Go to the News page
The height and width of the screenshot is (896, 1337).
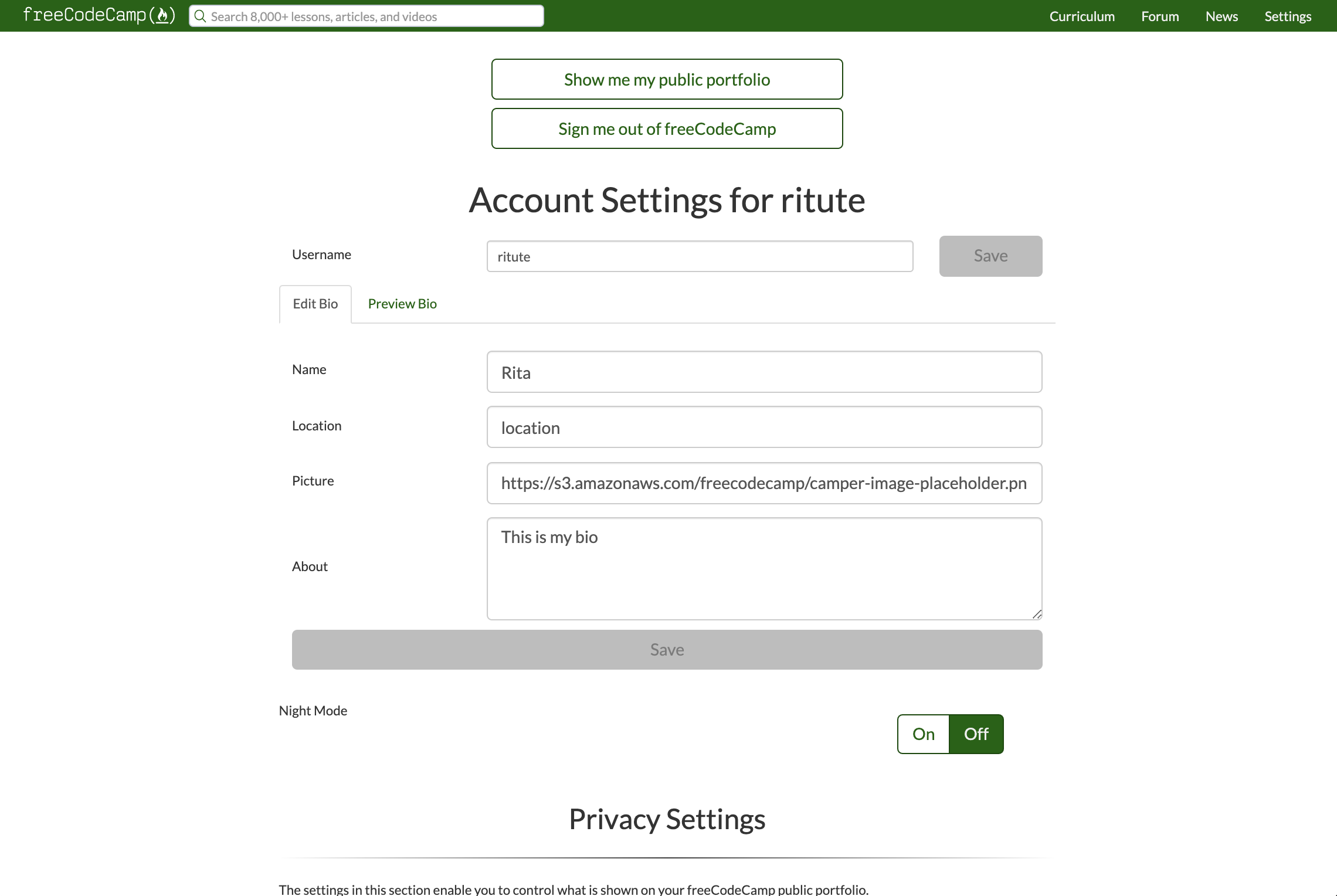click(x=1221, y=16)
